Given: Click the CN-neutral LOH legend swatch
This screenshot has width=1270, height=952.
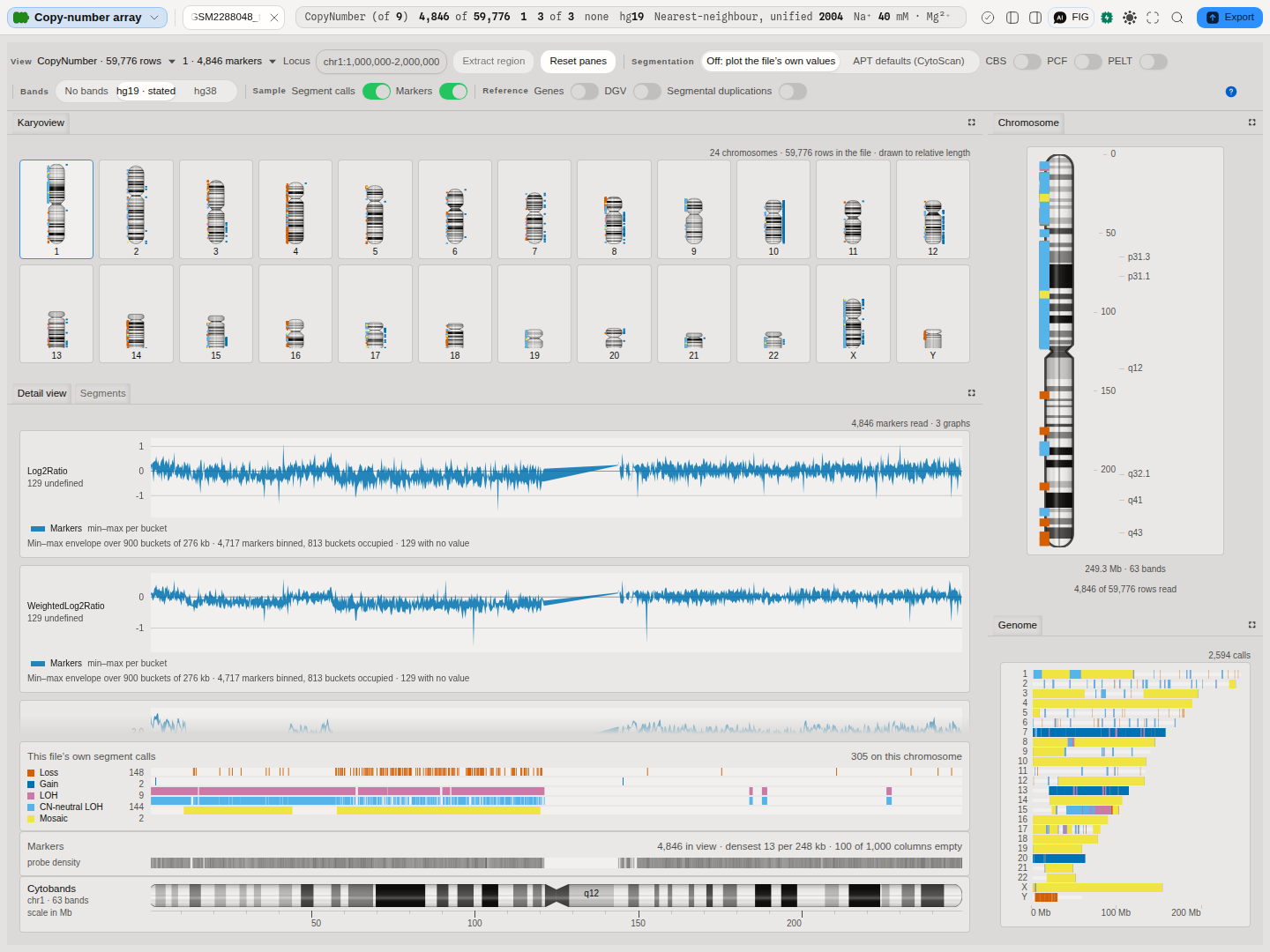Looking at the screenshot, I should pyautogui.click(x=31, y=807).
